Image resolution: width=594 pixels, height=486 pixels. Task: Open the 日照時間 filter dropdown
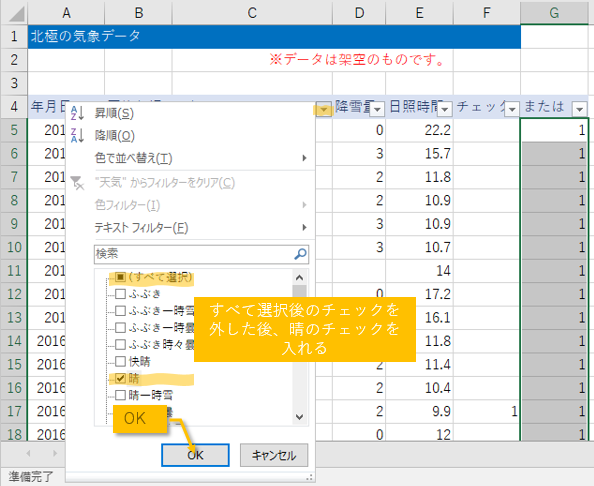point(445,110)
